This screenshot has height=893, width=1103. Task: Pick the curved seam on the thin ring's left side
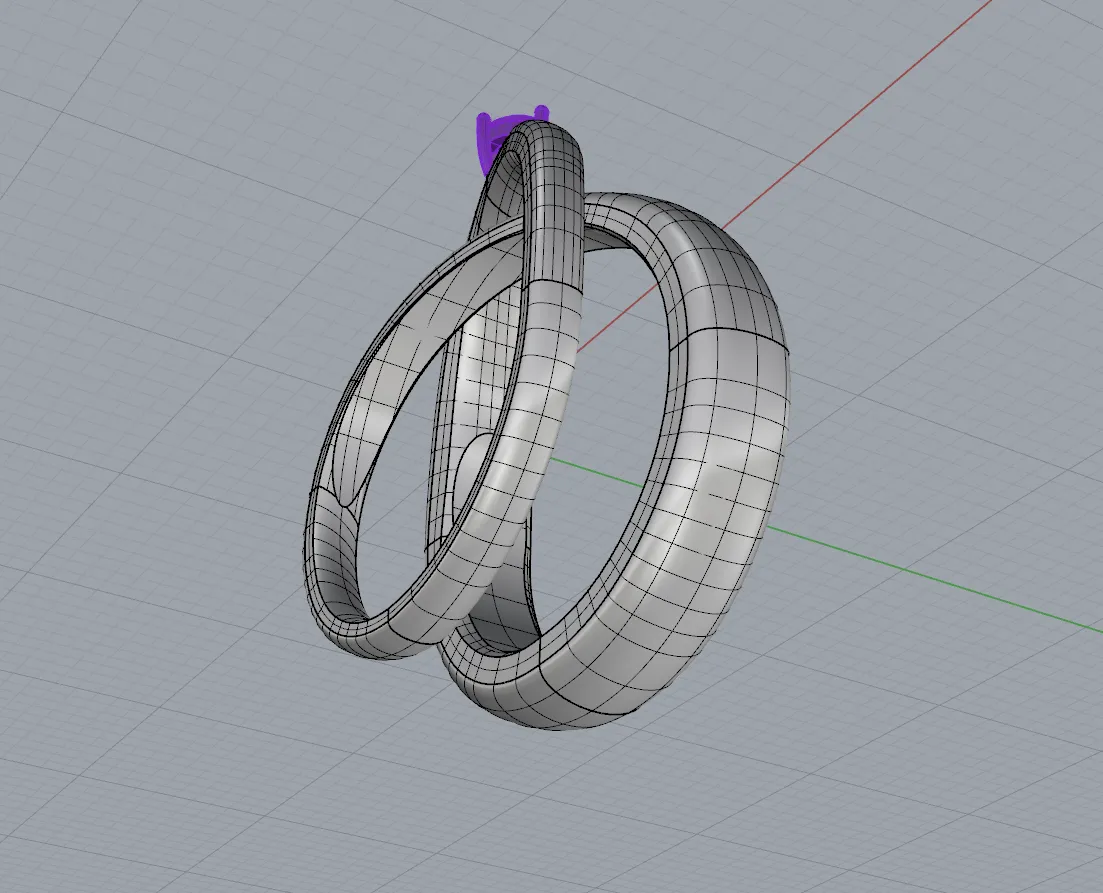click(x=338, y=497)
